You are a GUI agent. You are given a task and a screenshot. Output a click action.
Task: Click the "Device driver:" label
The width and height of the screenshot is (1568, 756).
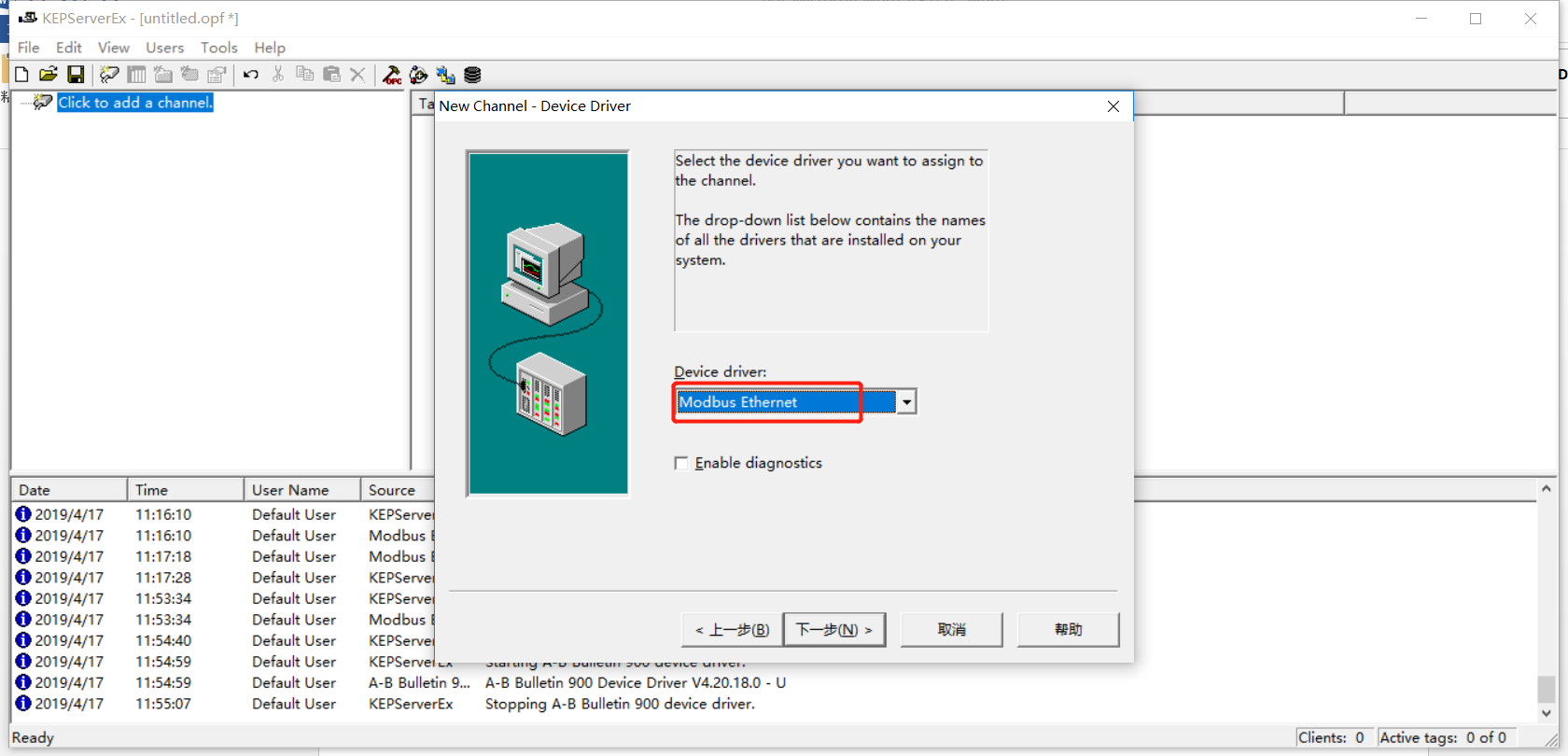click(x=721, y=371)
